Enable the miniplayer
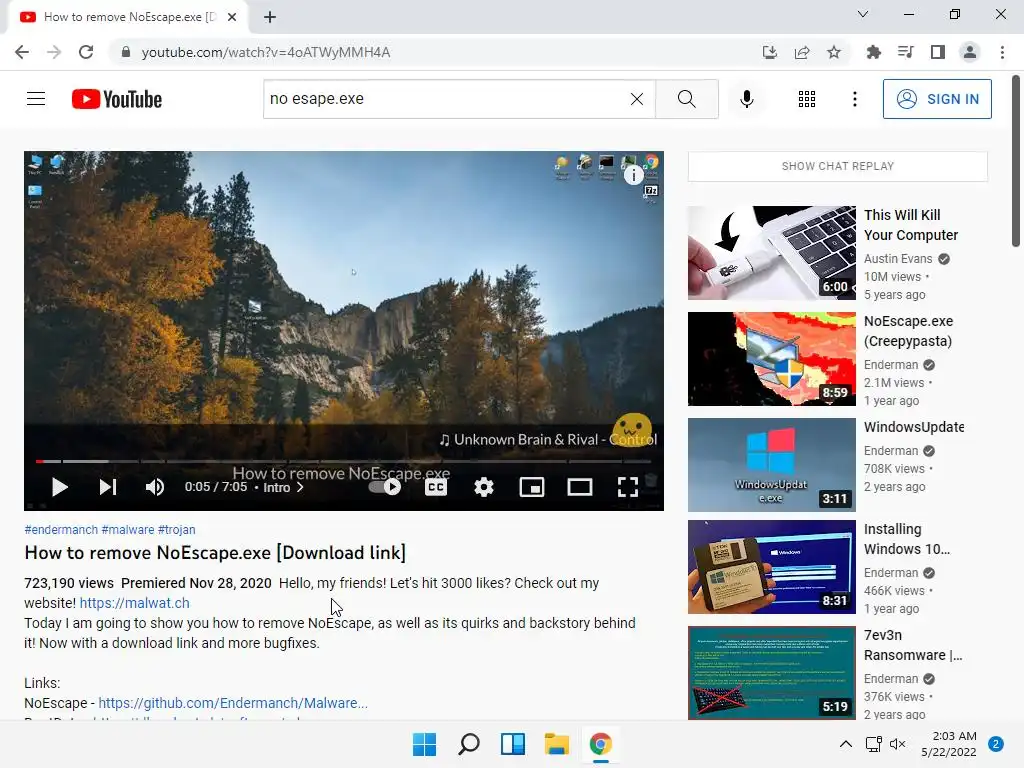 click(532, 487)
